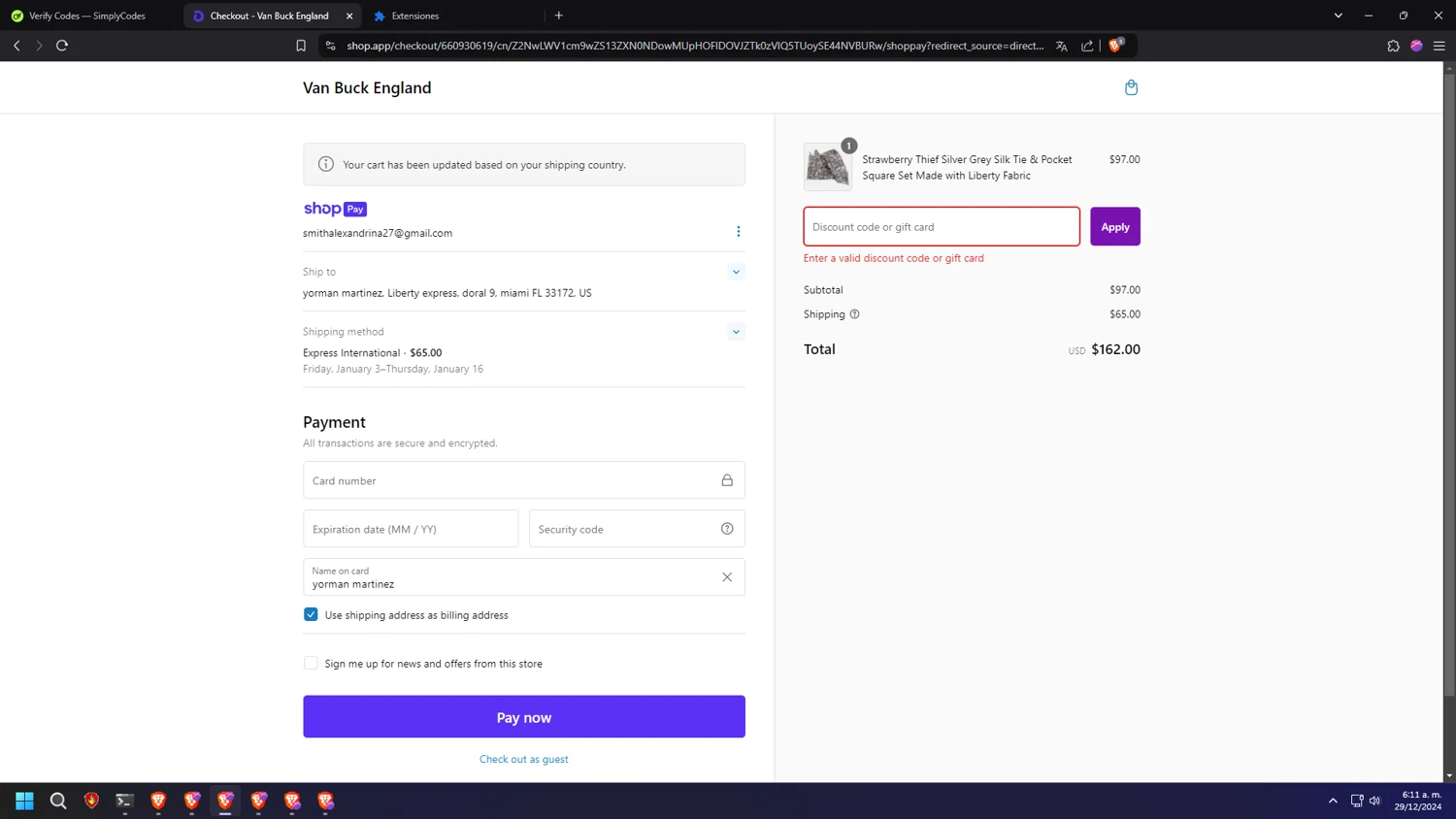Go back in browser history
This screenshot has height=819, width=1456.
(x=17, y=46)
